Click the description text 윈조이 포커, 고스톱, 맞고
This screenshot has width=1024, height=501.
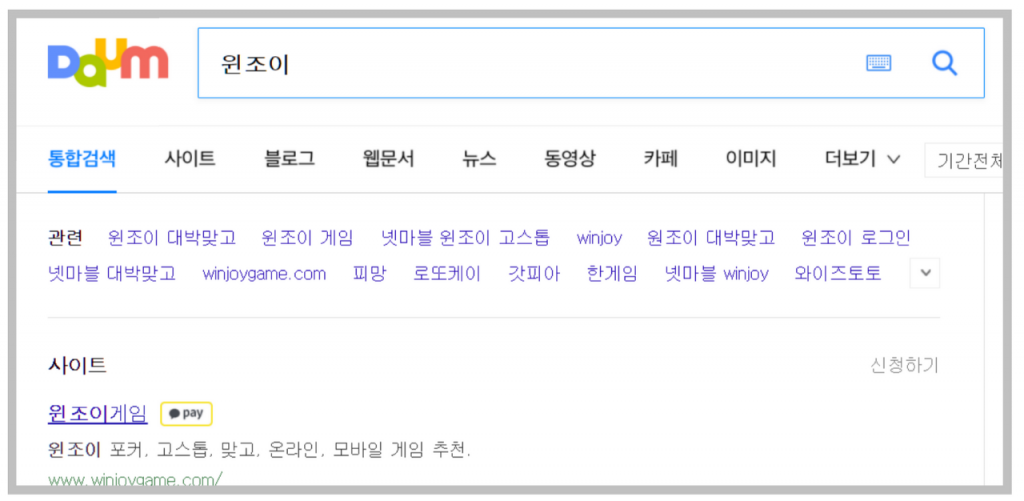pyautogui.click(x=259, y=450)
